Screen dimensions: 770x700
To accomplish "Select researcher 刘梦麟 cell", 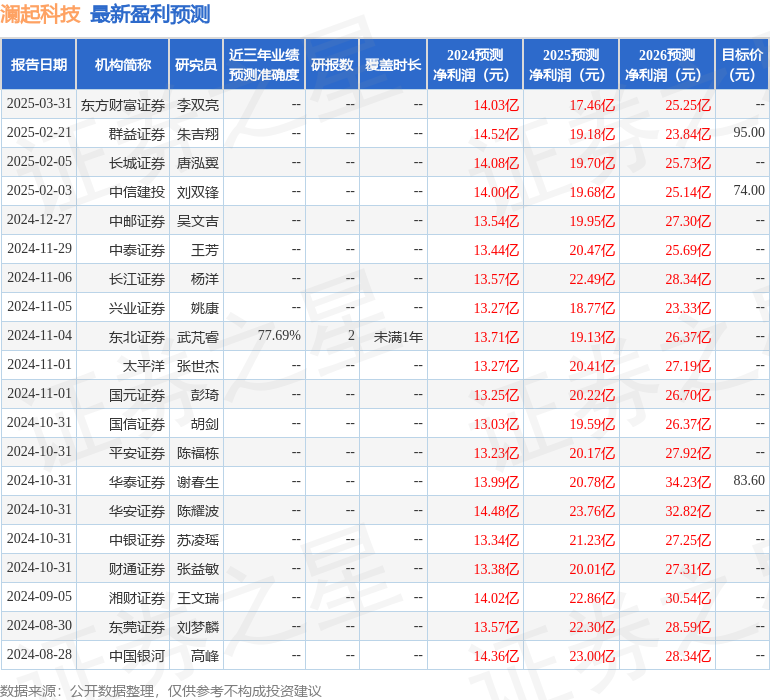I will (198, 627).
